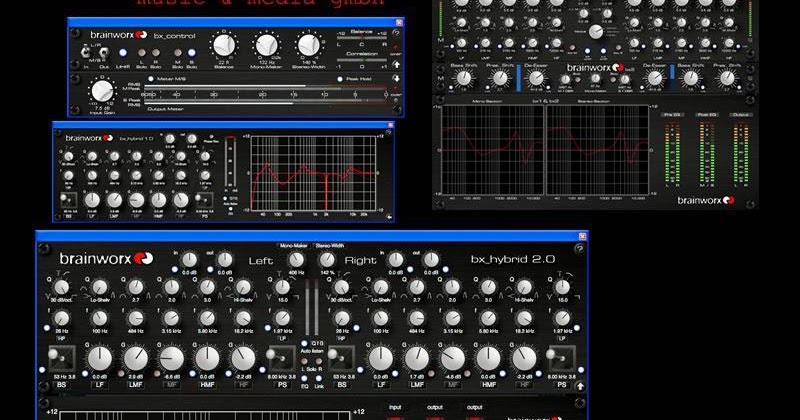Click the up arrow in bx_hybrid 2.0
This screenshot has height=420, width=800.
tap(580, 386)
